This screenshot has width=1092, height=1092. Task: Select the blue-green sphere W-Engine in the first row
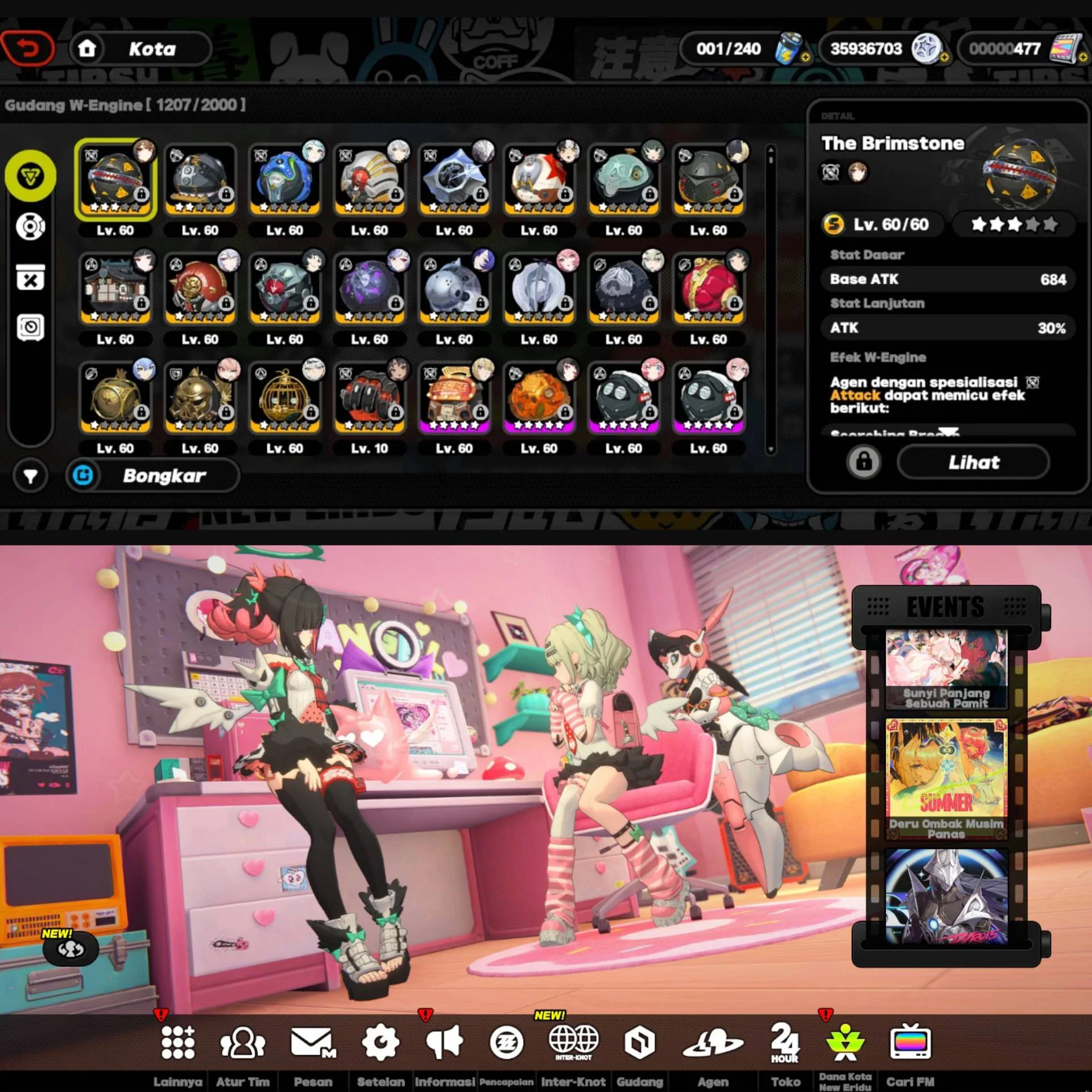coord(285,180)
